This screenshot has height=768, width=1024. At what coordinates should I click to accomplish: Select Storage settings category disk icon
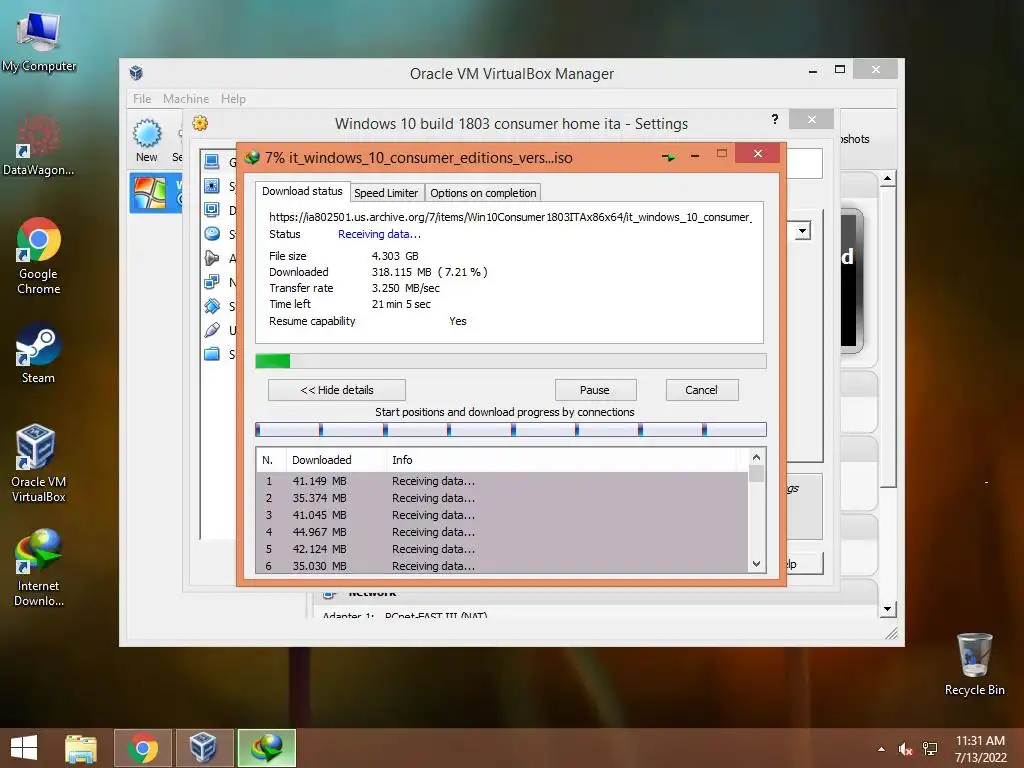[212, 234]
